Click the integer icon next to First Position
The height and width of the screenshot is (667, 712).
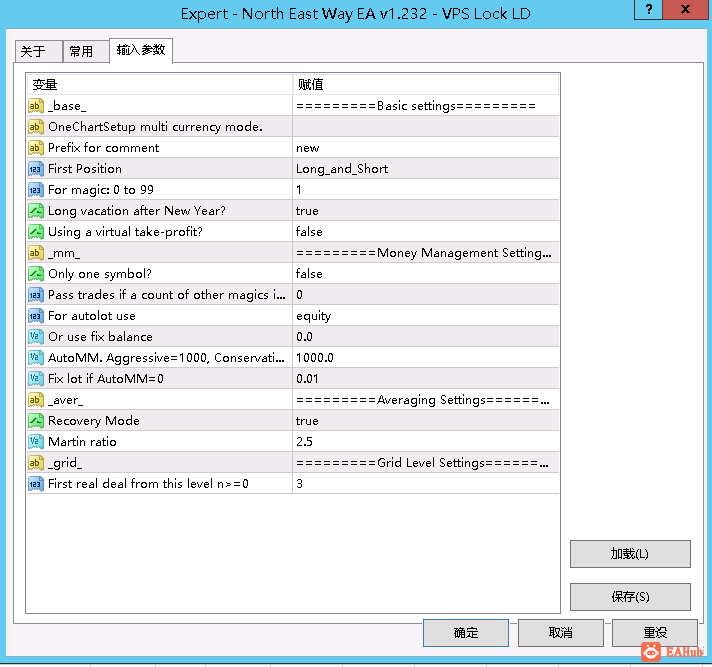click(x=35, y=169)
